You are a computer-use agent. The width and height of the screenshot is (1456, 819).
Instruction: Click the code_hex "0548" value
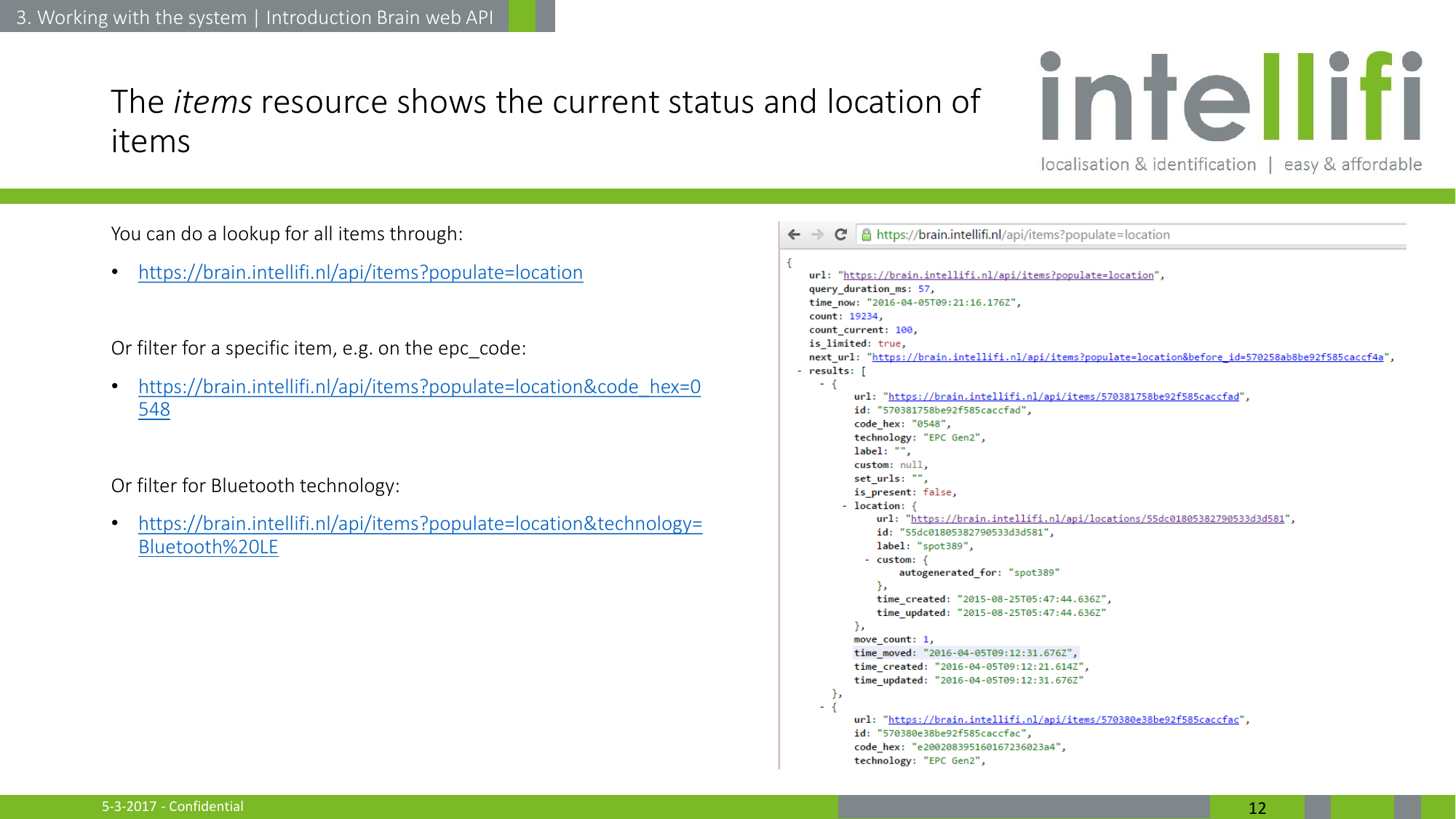pos(929,424)
